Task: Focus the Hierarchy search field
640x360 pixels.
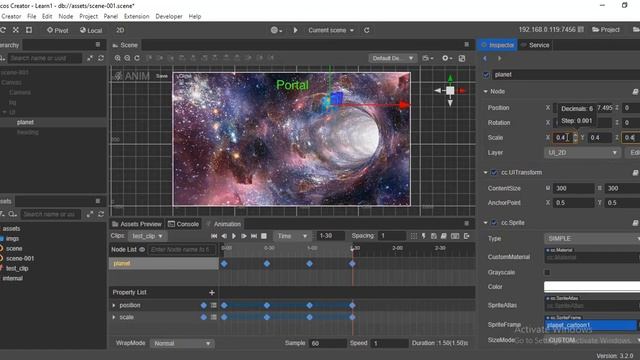Action: (45, 58)
